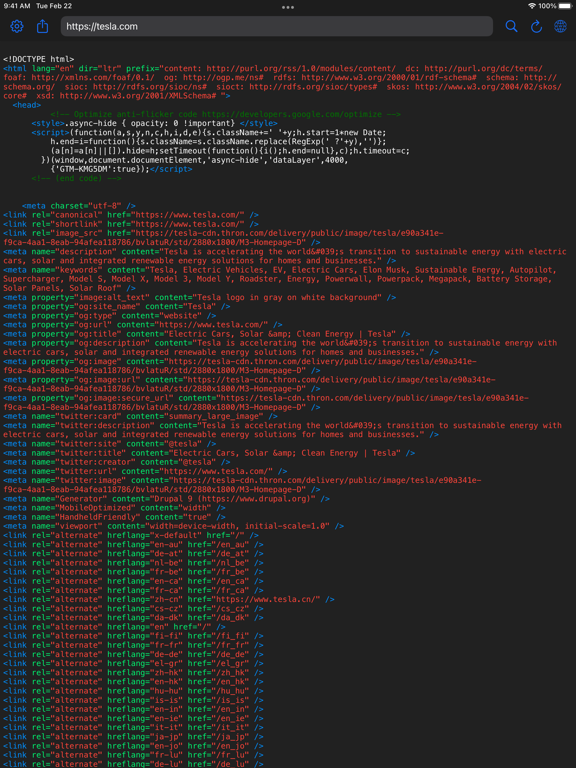Tap the 9:41 AM clock
Screen dimensions: 576x768
[x=17, y=6]
